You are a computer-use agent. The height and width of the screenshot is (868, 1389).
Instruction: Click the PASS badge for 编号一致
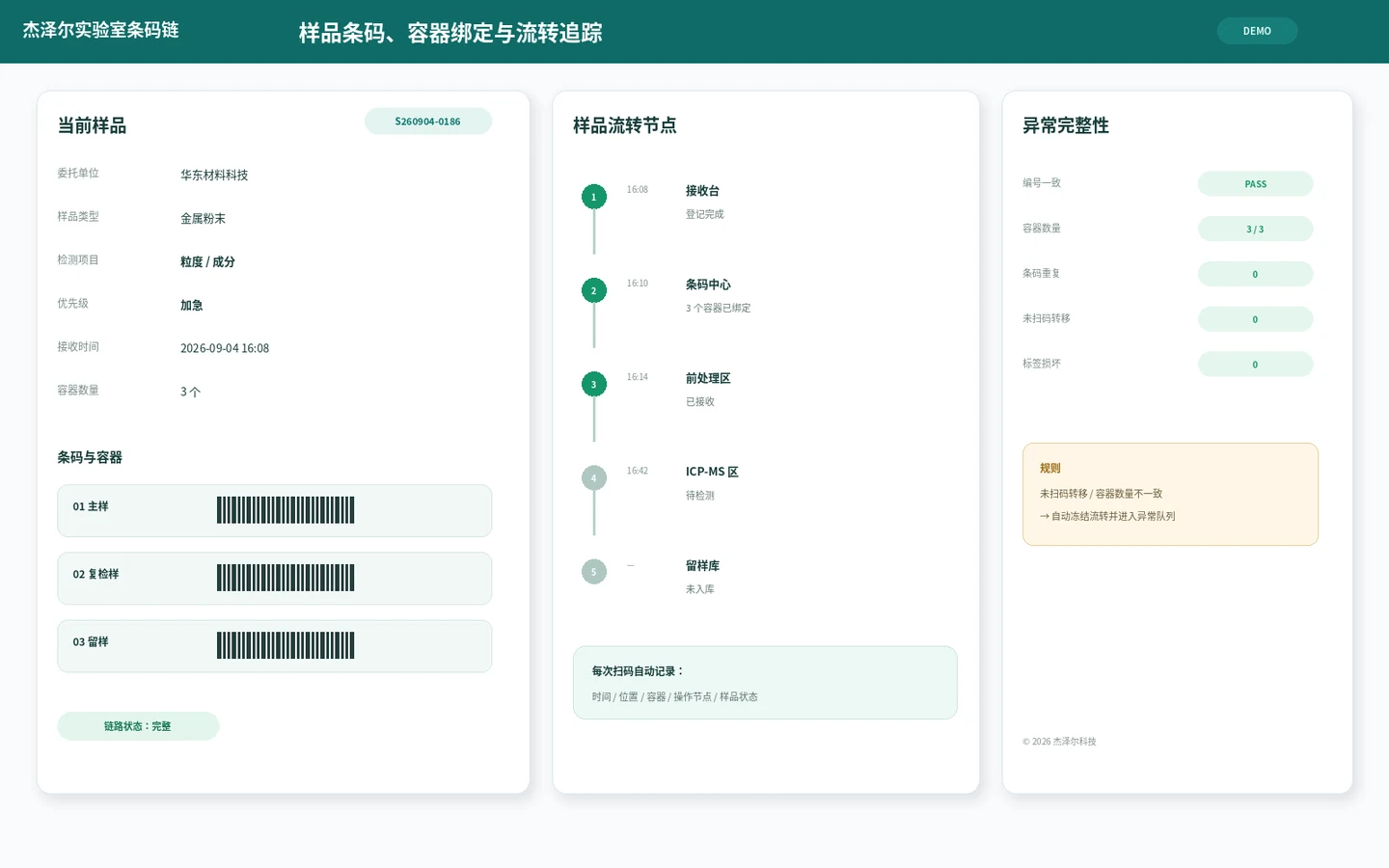(x=1255, y=184)
